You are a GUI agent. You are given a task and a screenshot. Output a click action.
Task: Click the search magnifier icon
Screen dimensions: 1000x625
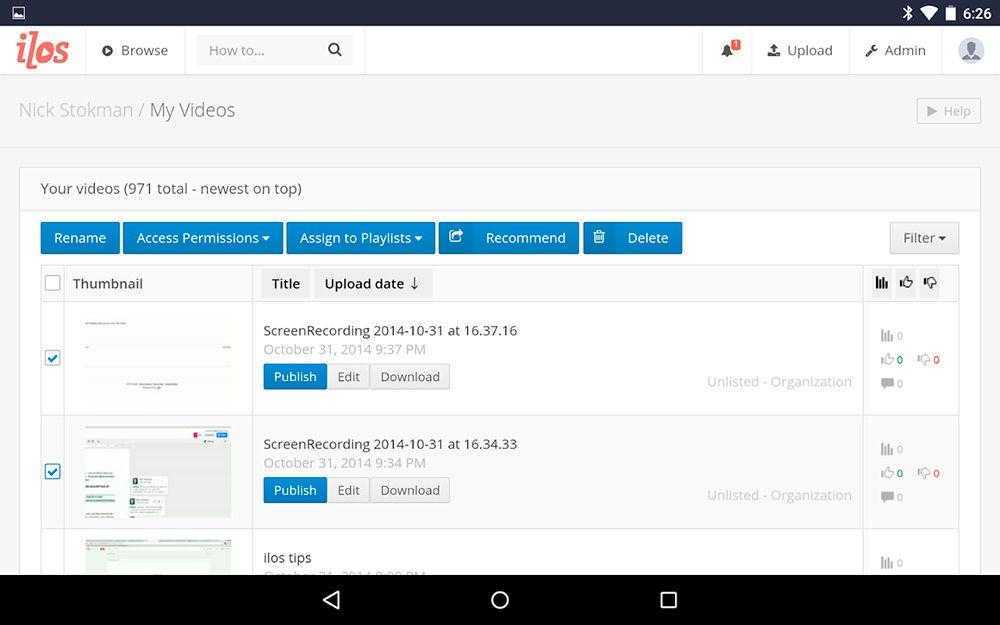coord(335,50)
